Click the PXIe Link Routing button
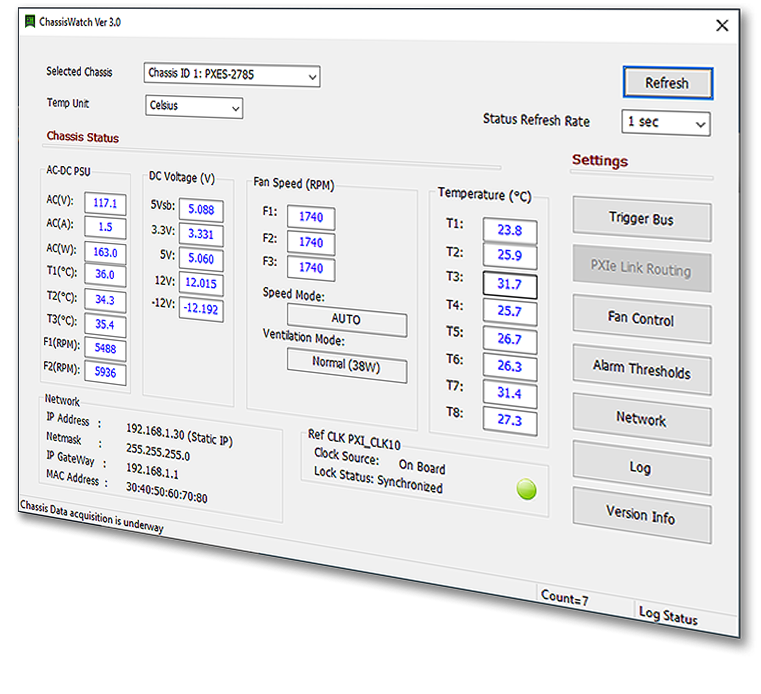The width and height of the screenshot is (761, 694). (x=641, y=270)
